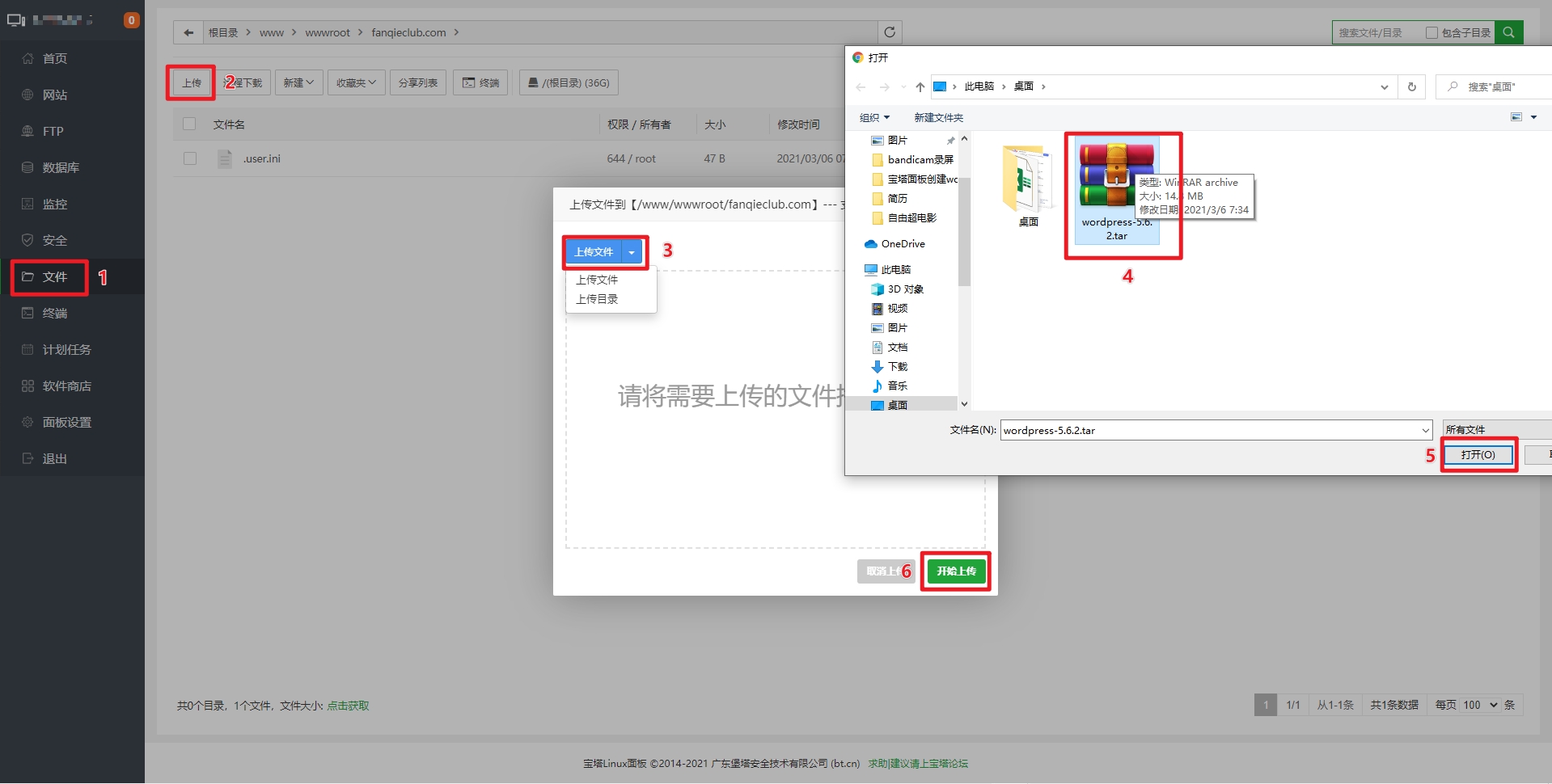
Task: Open the 数据库 panel from the sidebar
Action: point(59,167)
